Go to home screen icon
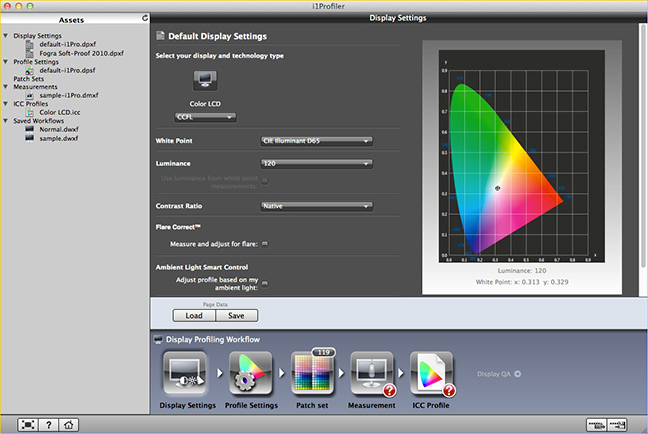 tap(69, 424)
